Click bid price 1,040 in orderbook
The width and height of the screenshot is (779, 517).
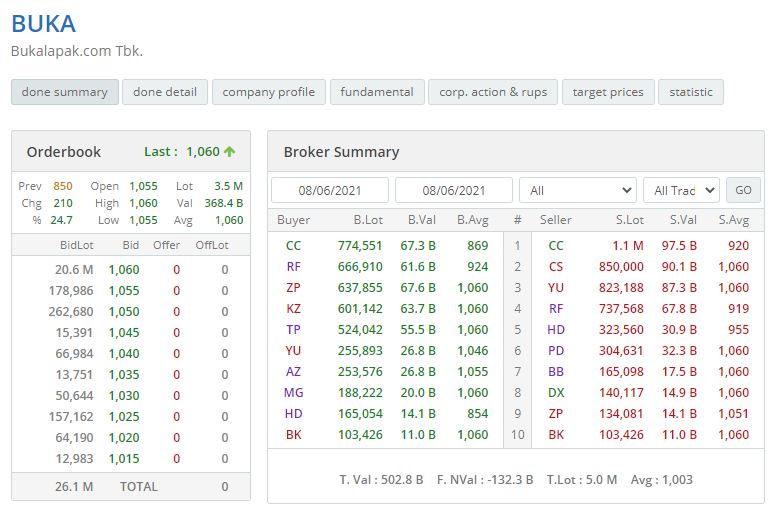pyautogui.click(x=124, y=354)
